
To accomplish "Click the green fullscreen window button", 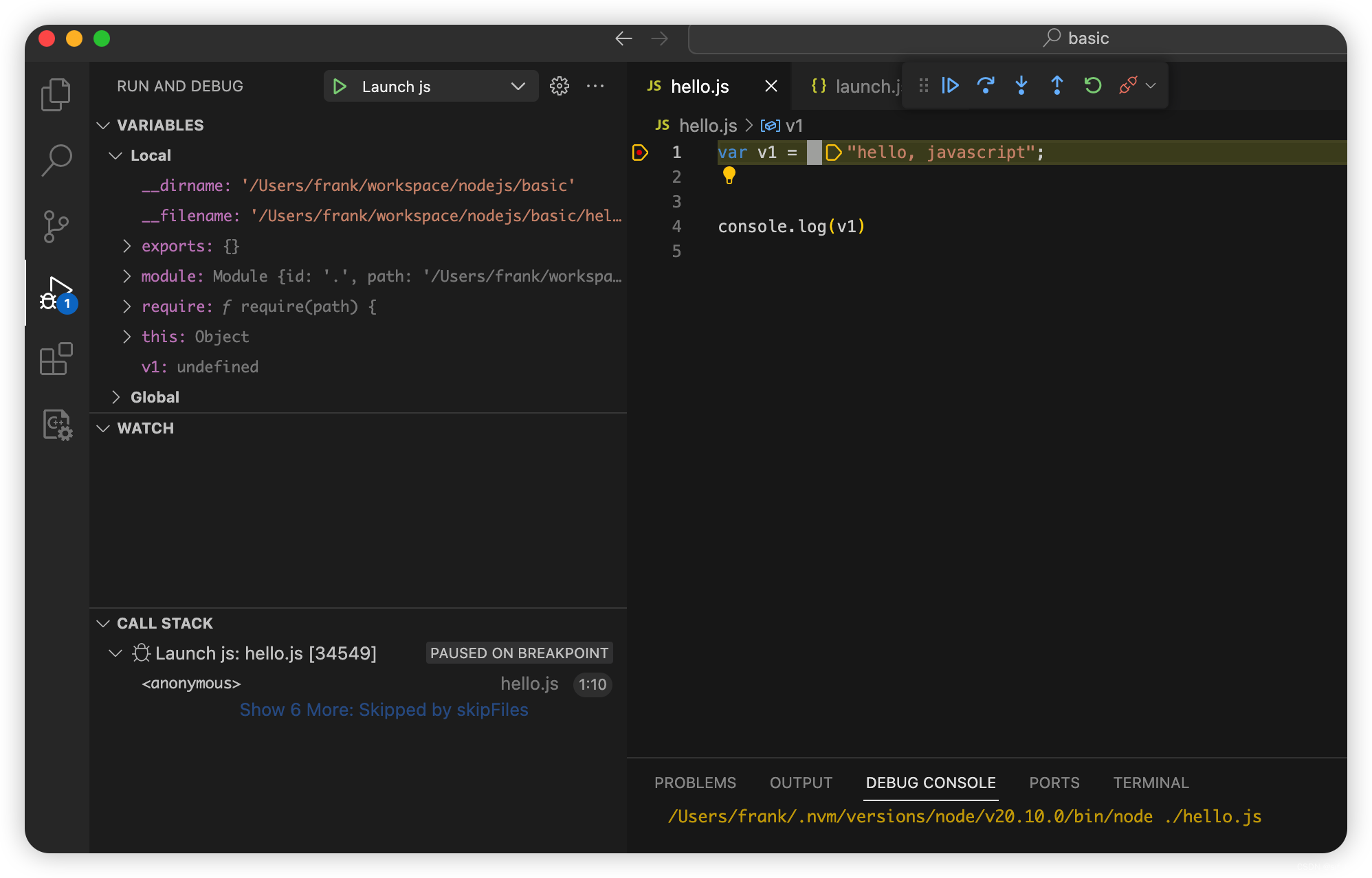I will point(102,38).
